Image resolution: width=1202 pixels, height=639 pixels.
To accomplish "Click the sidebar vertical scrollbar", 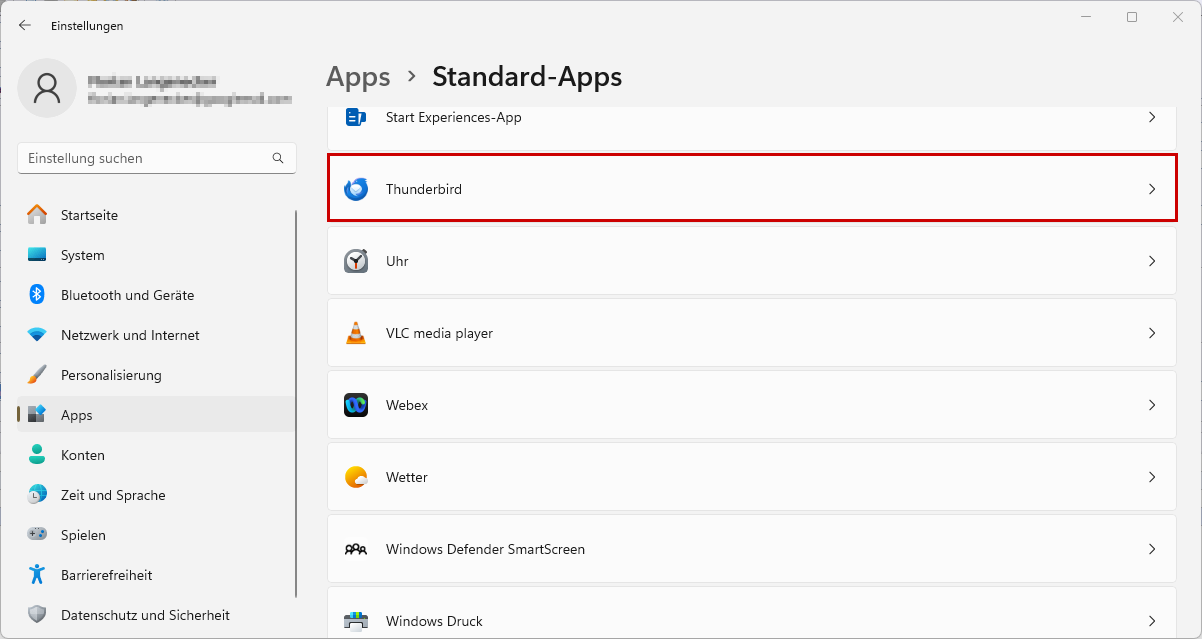I will coord(296,404).
